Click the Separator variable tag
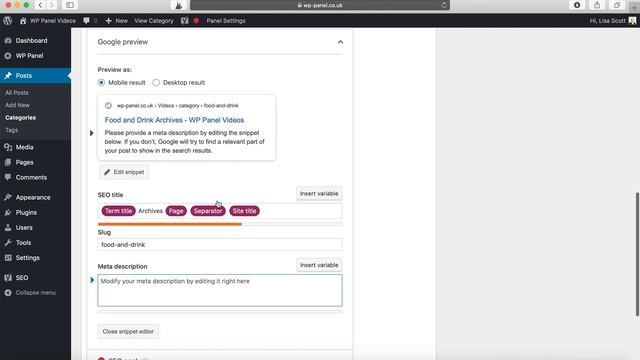 [208, 211]
